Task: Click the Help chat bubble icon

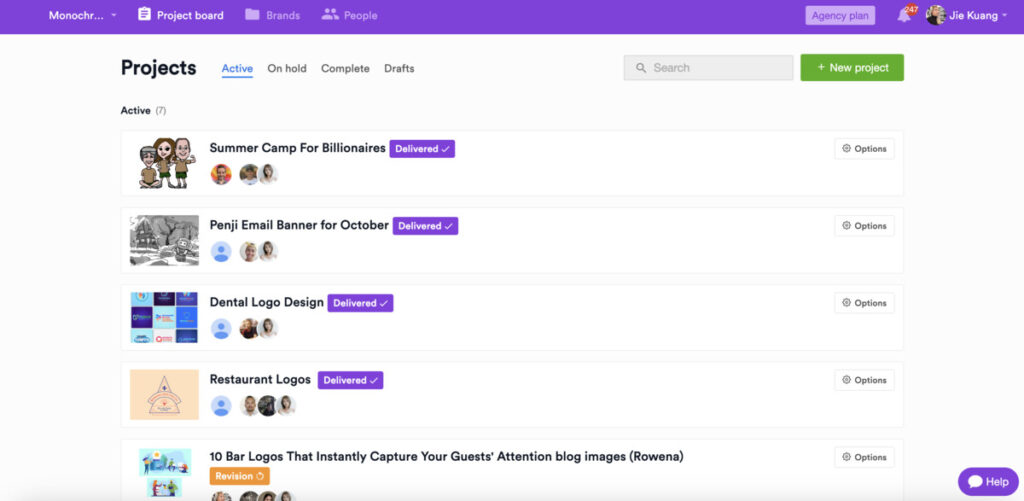Action: click(x=976, y=482)
